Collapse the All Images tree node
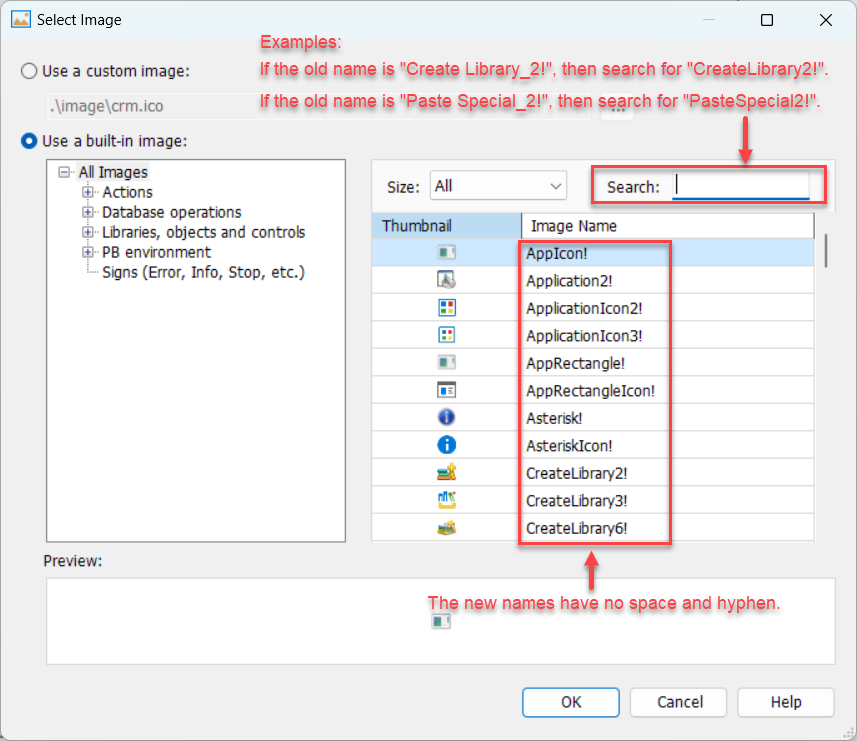The width and height of the screenshot is (857, 741). [x=65, y=173]
